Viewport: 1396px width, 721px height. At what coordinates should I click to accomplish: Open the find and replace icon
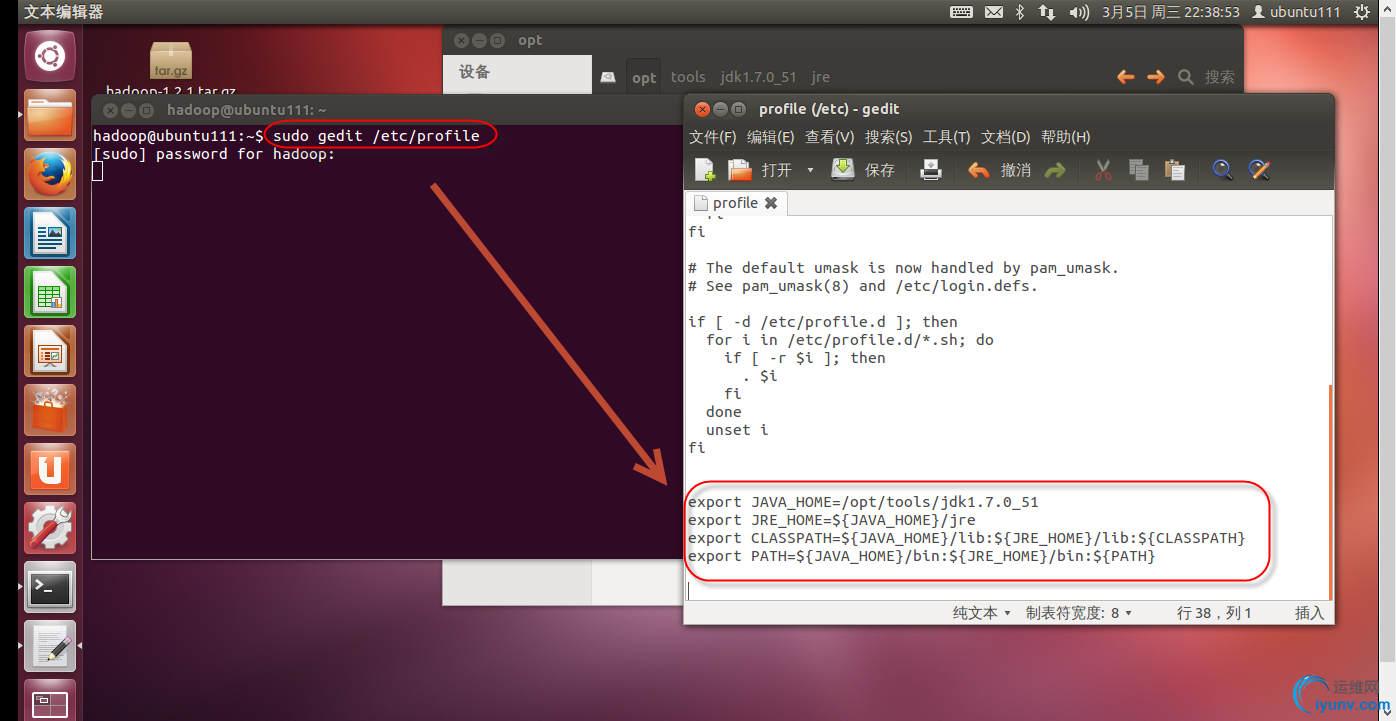pyautogui.click(x=1259, y=170)
